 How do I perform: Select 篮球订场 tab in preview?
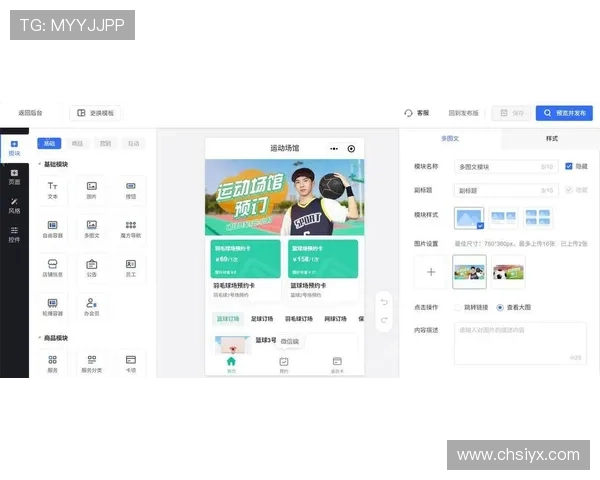click(x=228, y=319)
